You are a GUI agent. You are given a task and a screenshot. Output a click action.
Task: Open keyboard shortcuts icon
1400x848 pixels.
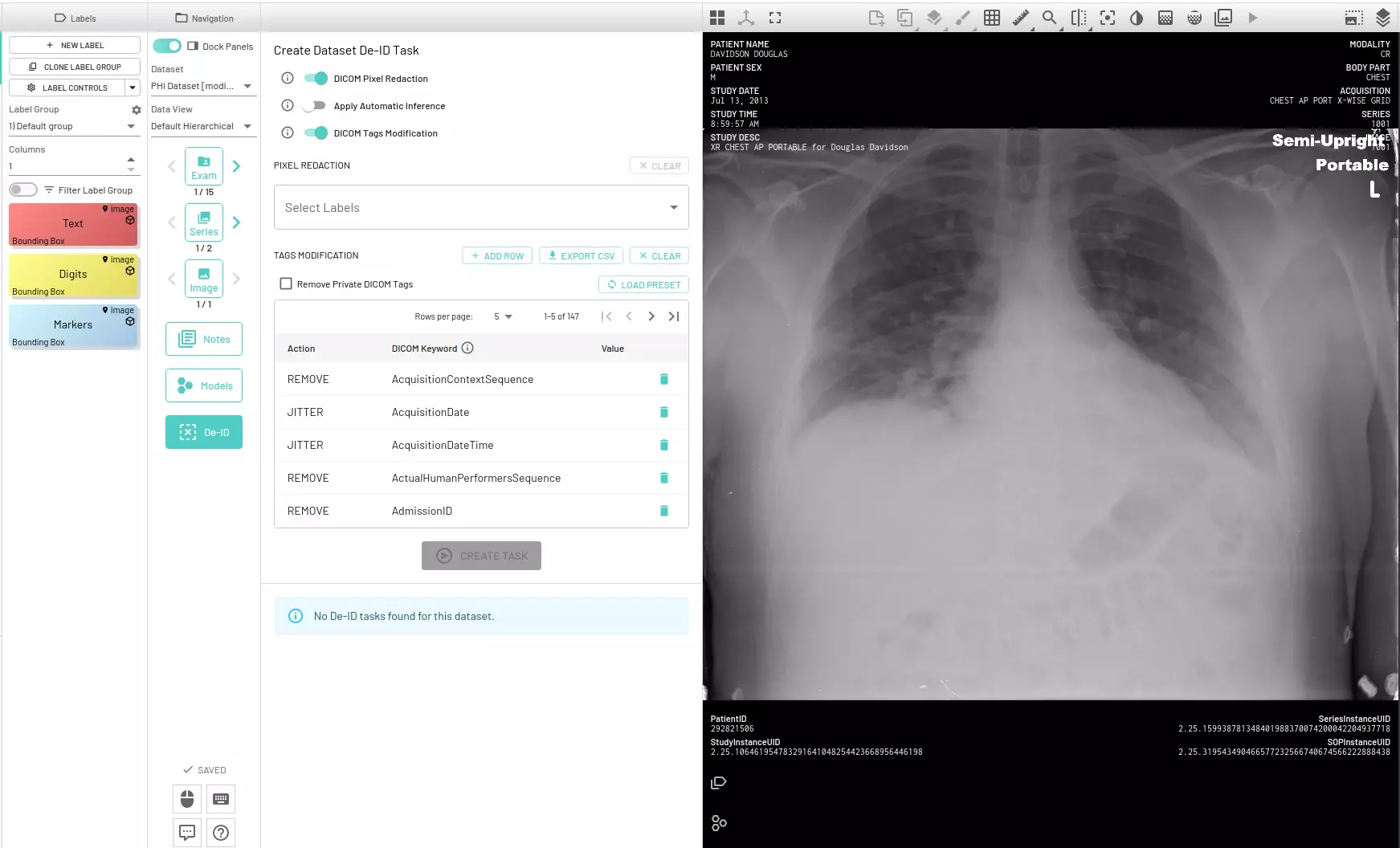pos(221,799)
